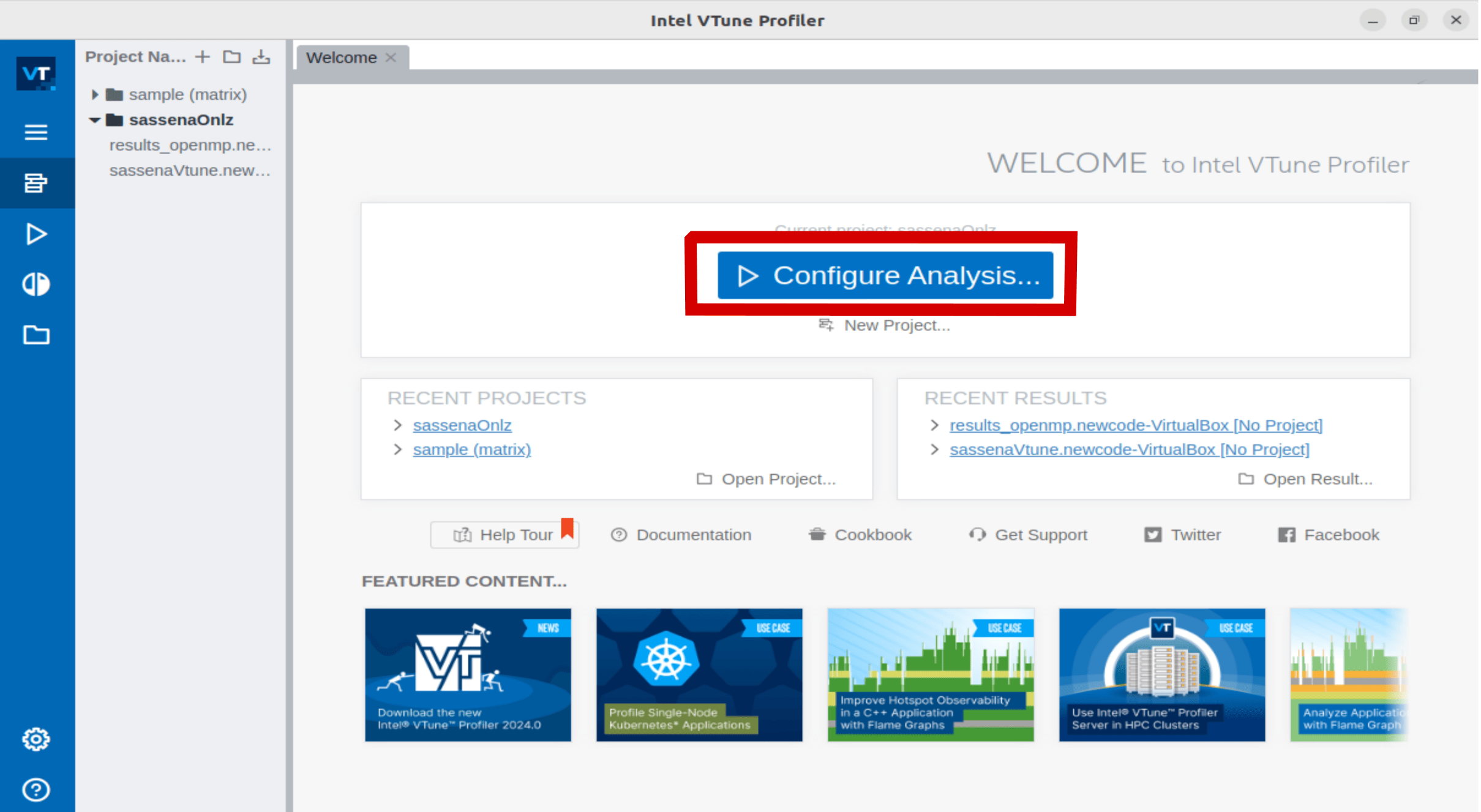
Task: Select sample (matrix) folder in navigator
Action: click(178, 94)
